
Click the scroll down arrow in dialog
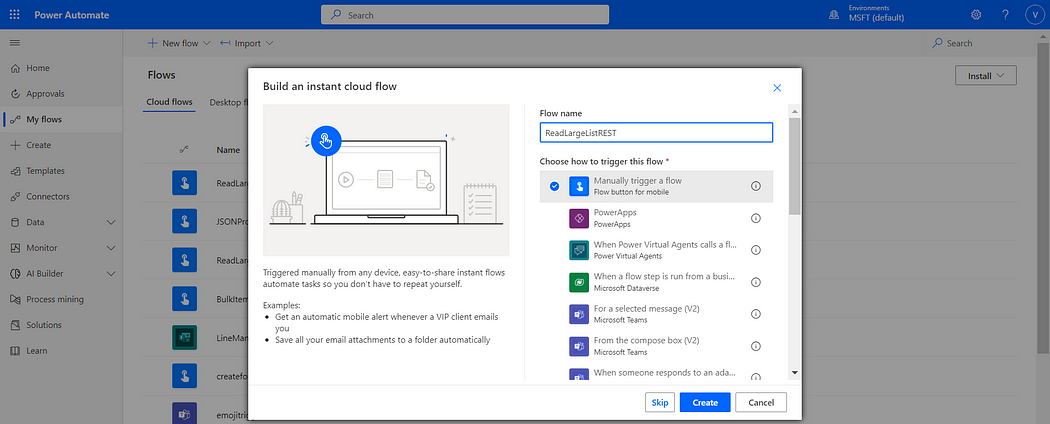point(795,372)
